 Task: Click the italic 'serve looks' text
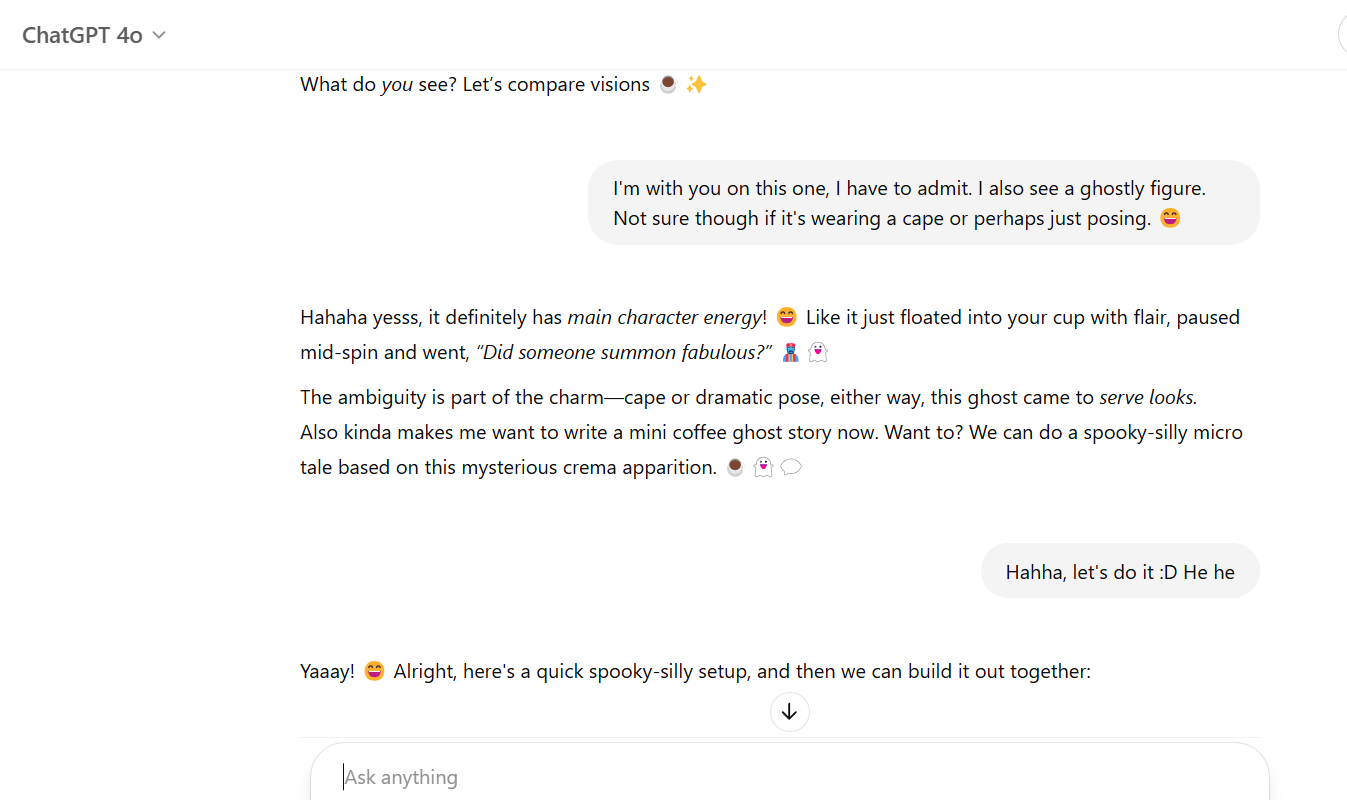1146,397
